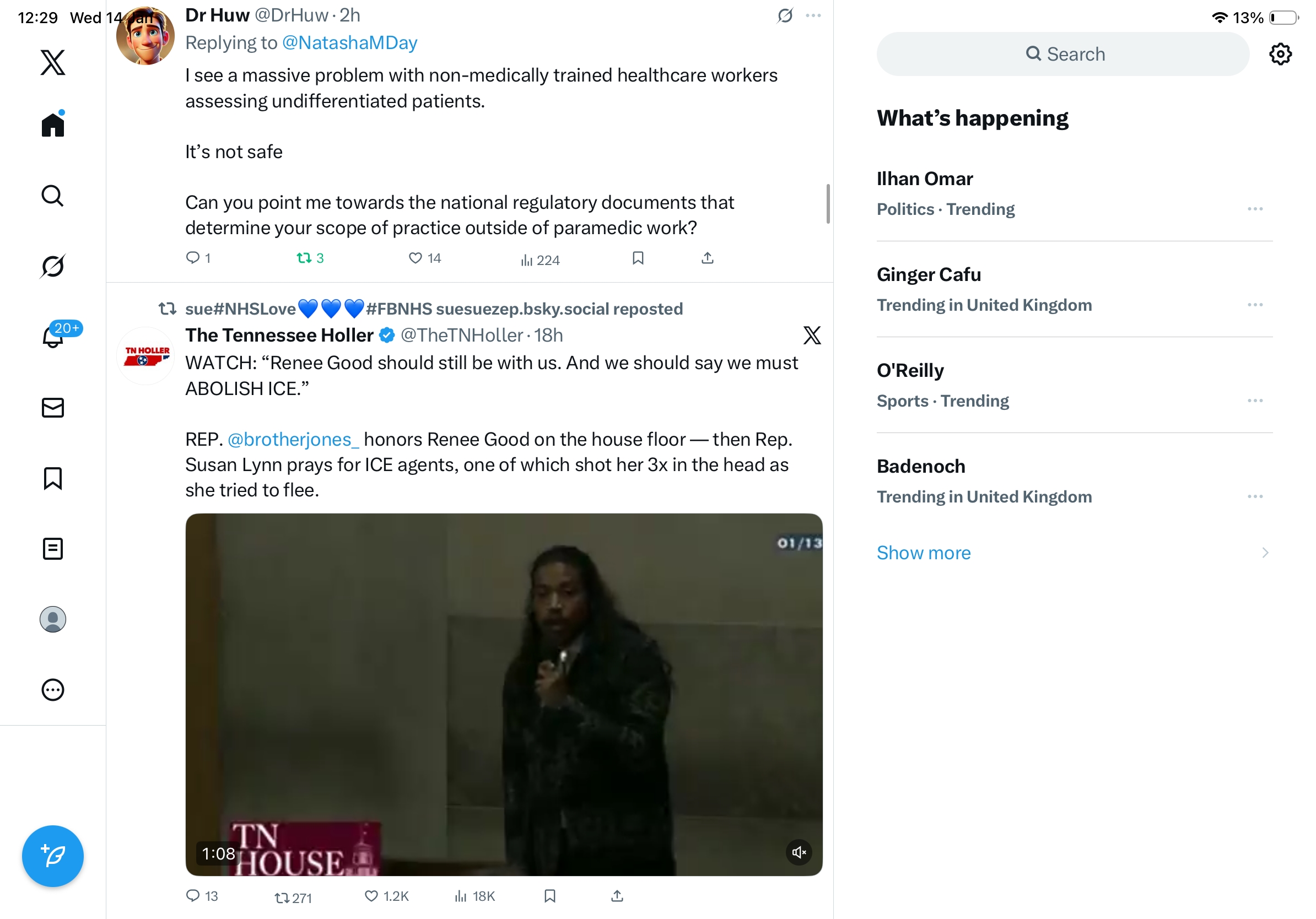Click the compose post floating button
The width and height of the screenshot is (1316, 919).
(x=53, y=856)
